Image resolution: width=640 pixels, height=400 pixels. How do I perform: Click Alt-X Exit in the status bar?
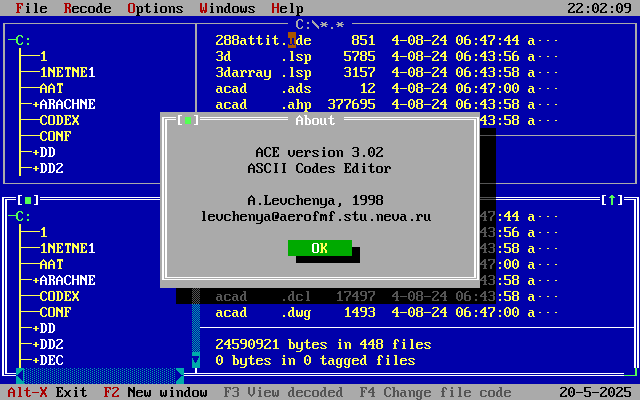click(47, 392)
